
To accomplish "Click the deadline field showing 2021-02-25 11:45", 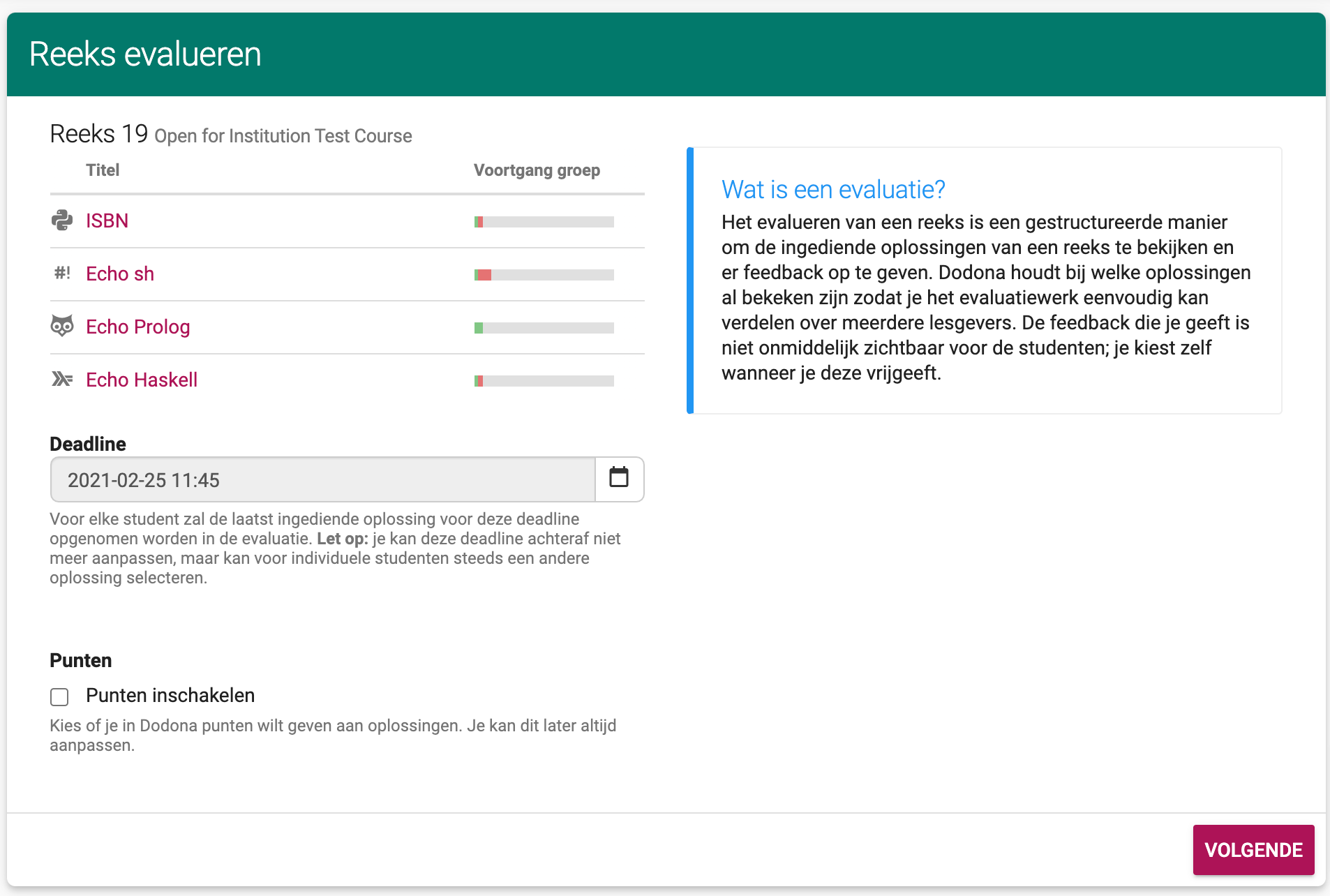I will tap(322, 479).
